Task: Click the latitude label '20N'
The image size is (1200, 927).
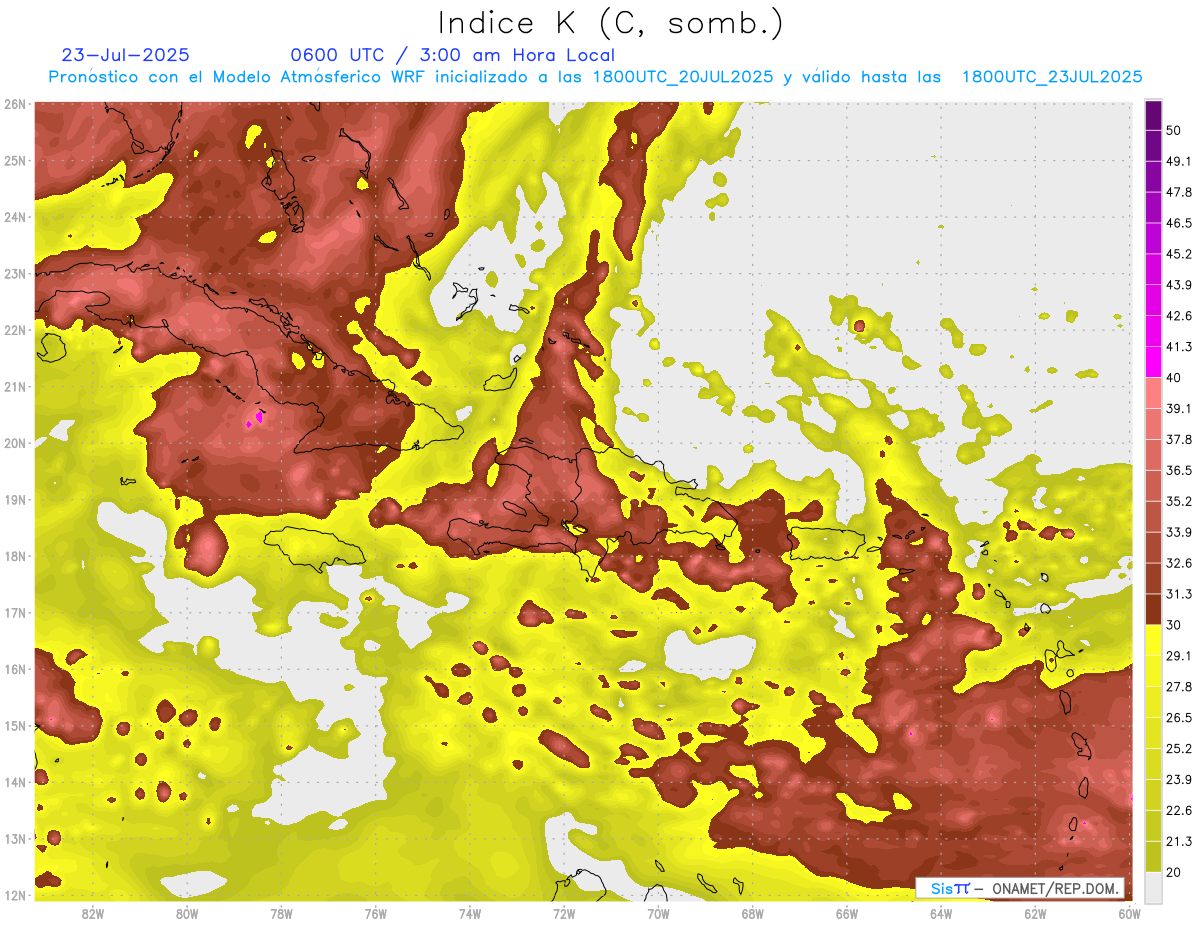Action: [14, 443]
